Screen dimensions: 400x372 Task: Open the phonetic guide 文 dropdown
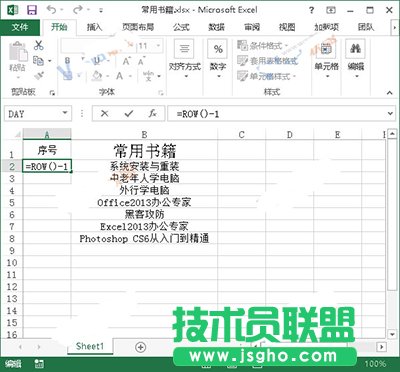coord(159,76)
